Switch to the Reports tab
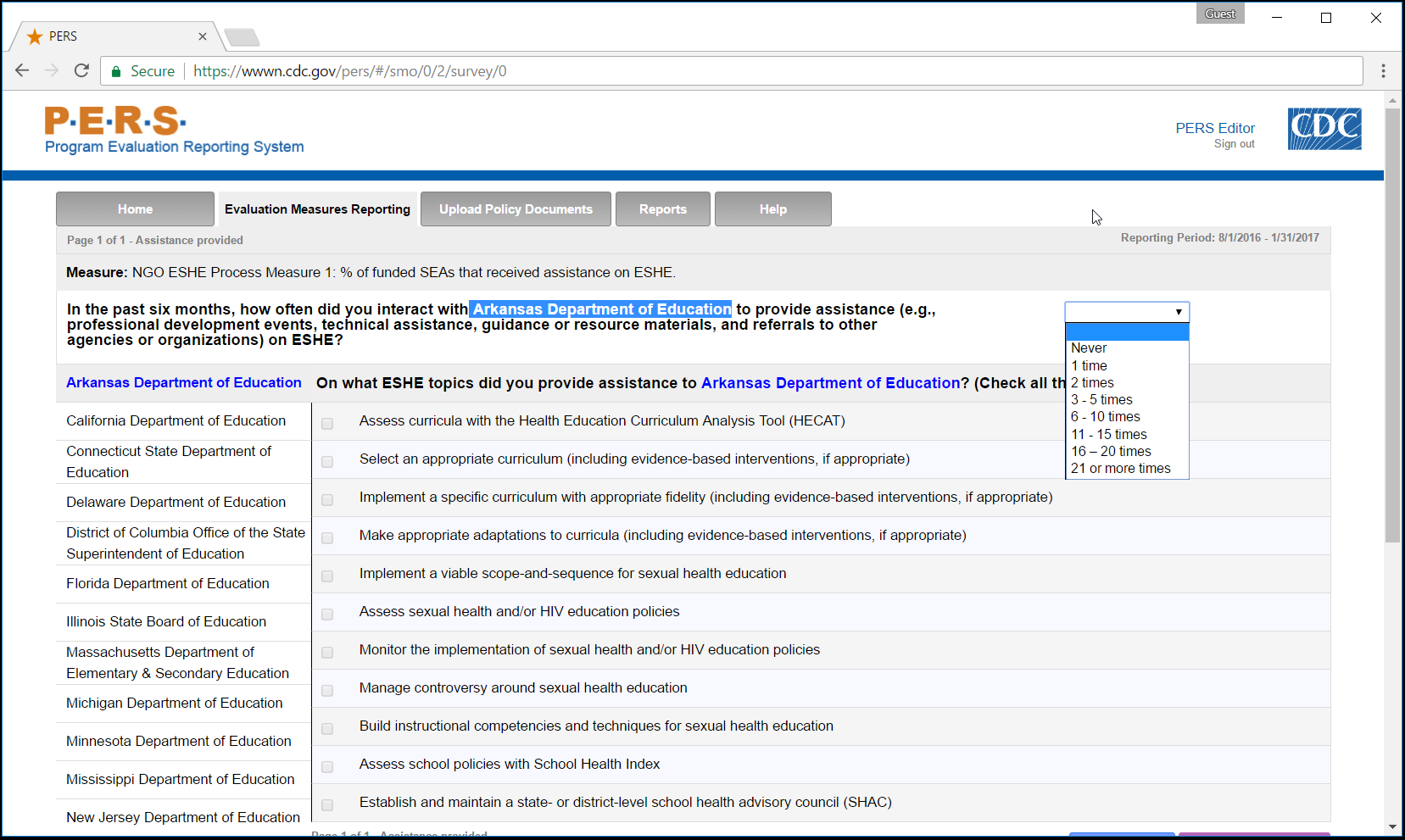Screen dimensions: 1405x840 tap(663, 209)
